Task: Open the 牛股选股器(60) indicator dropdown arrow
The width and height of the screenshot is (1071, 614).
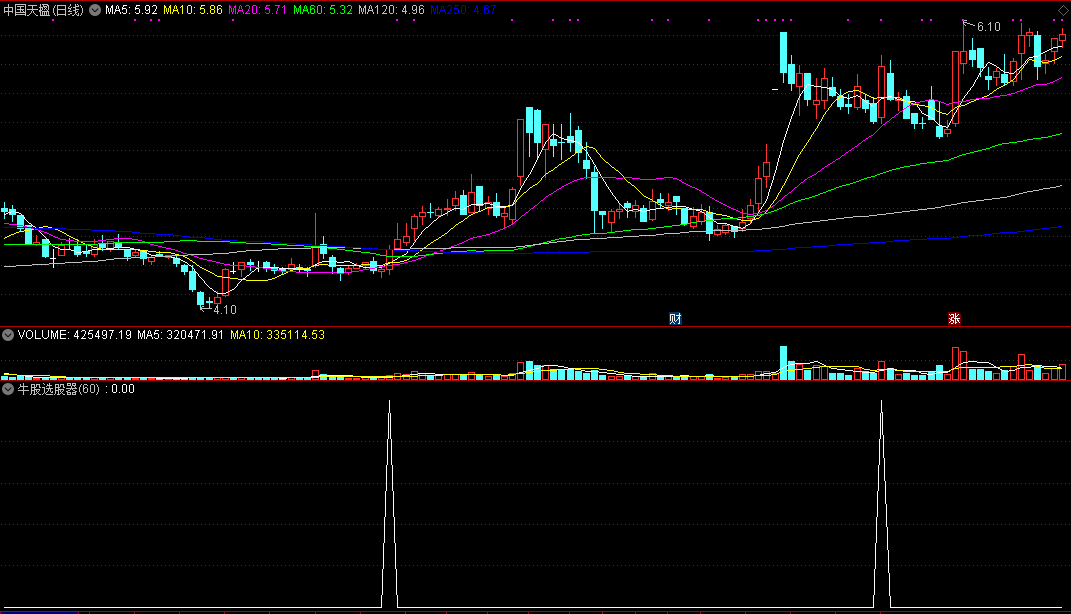Action: pos(8,389)
